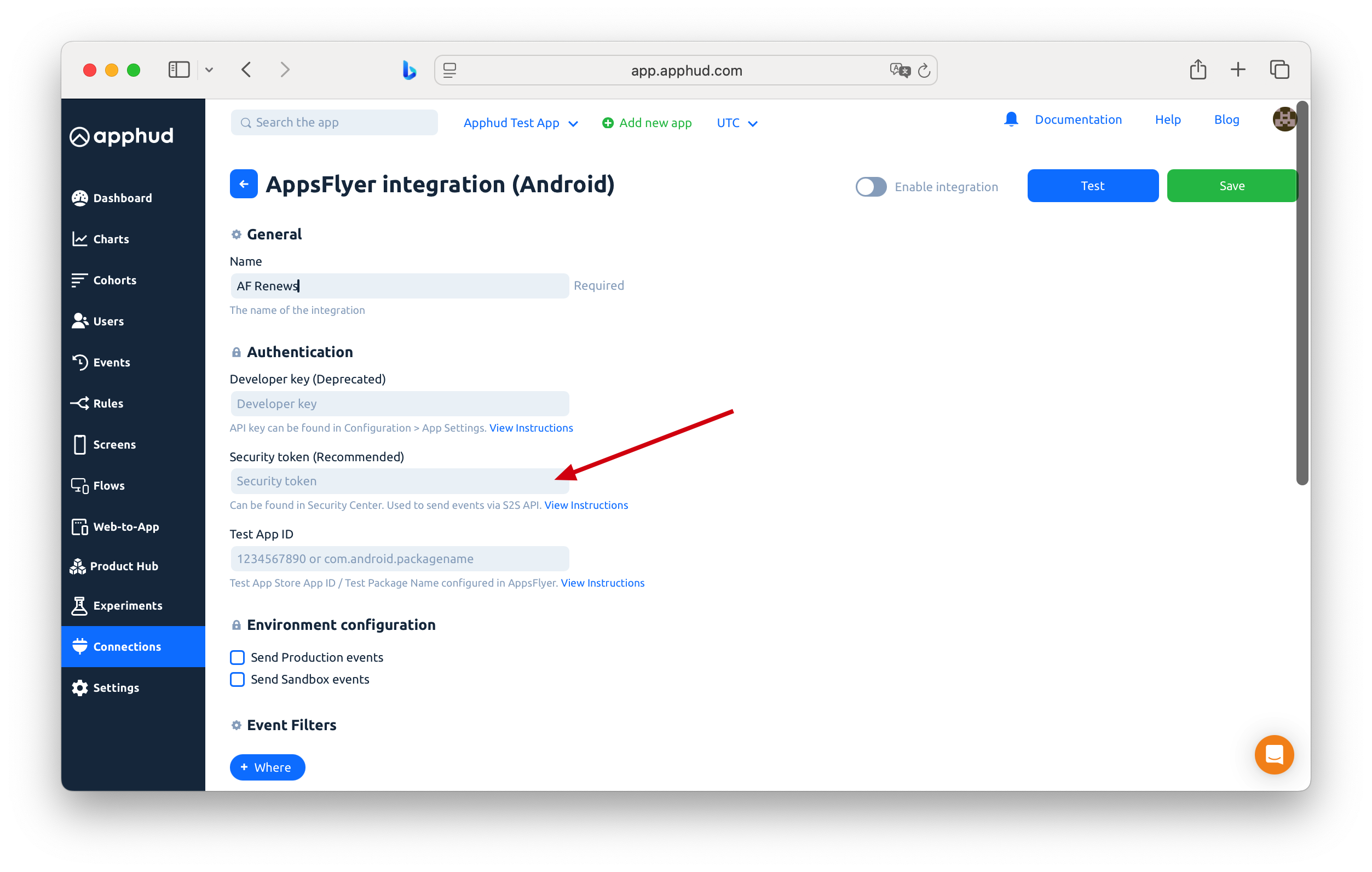Open Settings from sidebar
This screenshot has height=872, width=1372.
pyautogui.click(x=106, y=687)
